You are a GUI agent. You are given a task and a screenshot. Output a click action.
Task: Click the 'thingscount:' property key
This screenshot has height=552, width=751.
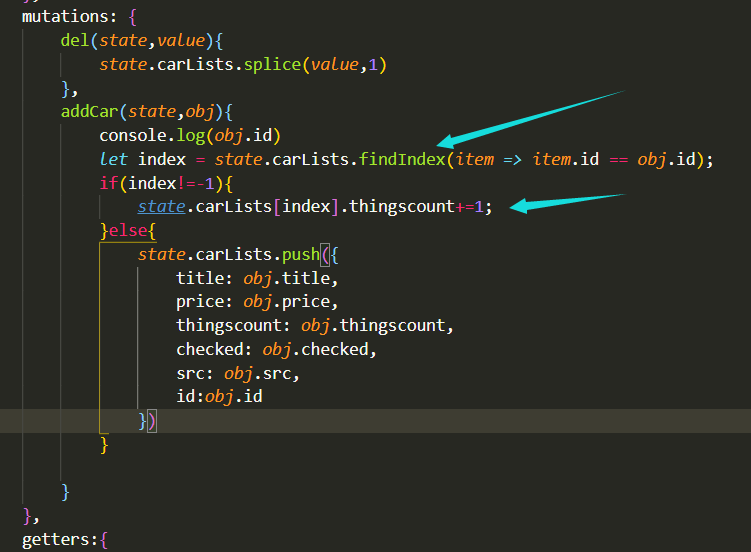click(233, 326)
